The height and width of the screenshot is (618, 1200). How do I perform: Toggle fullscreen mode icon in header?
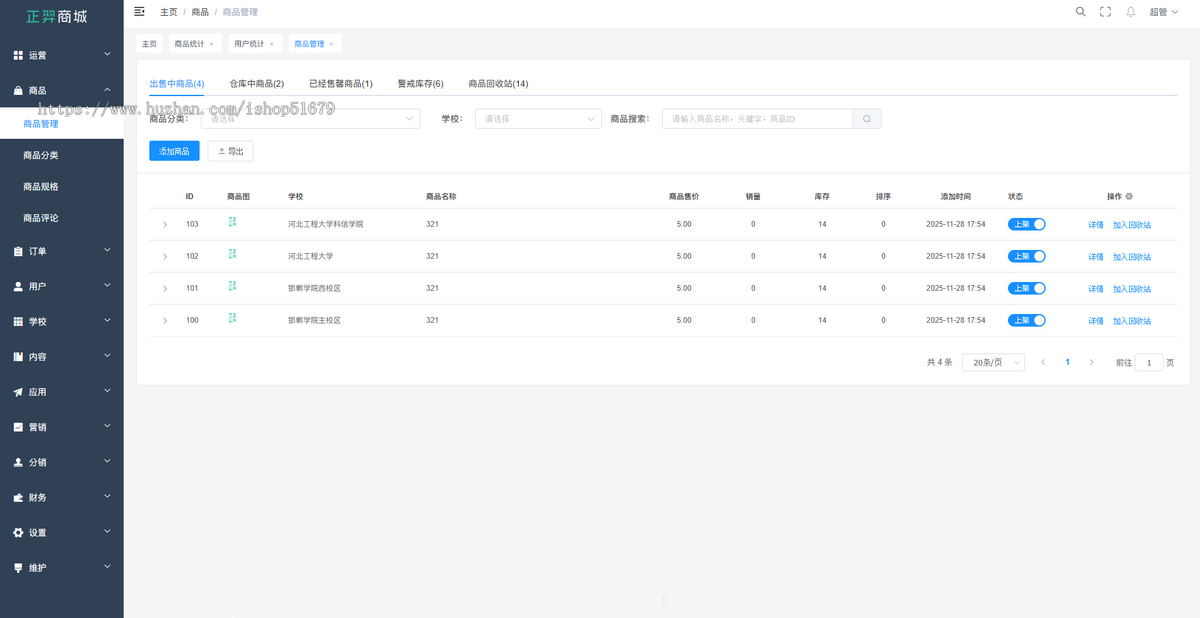[x=1105, y=12]
